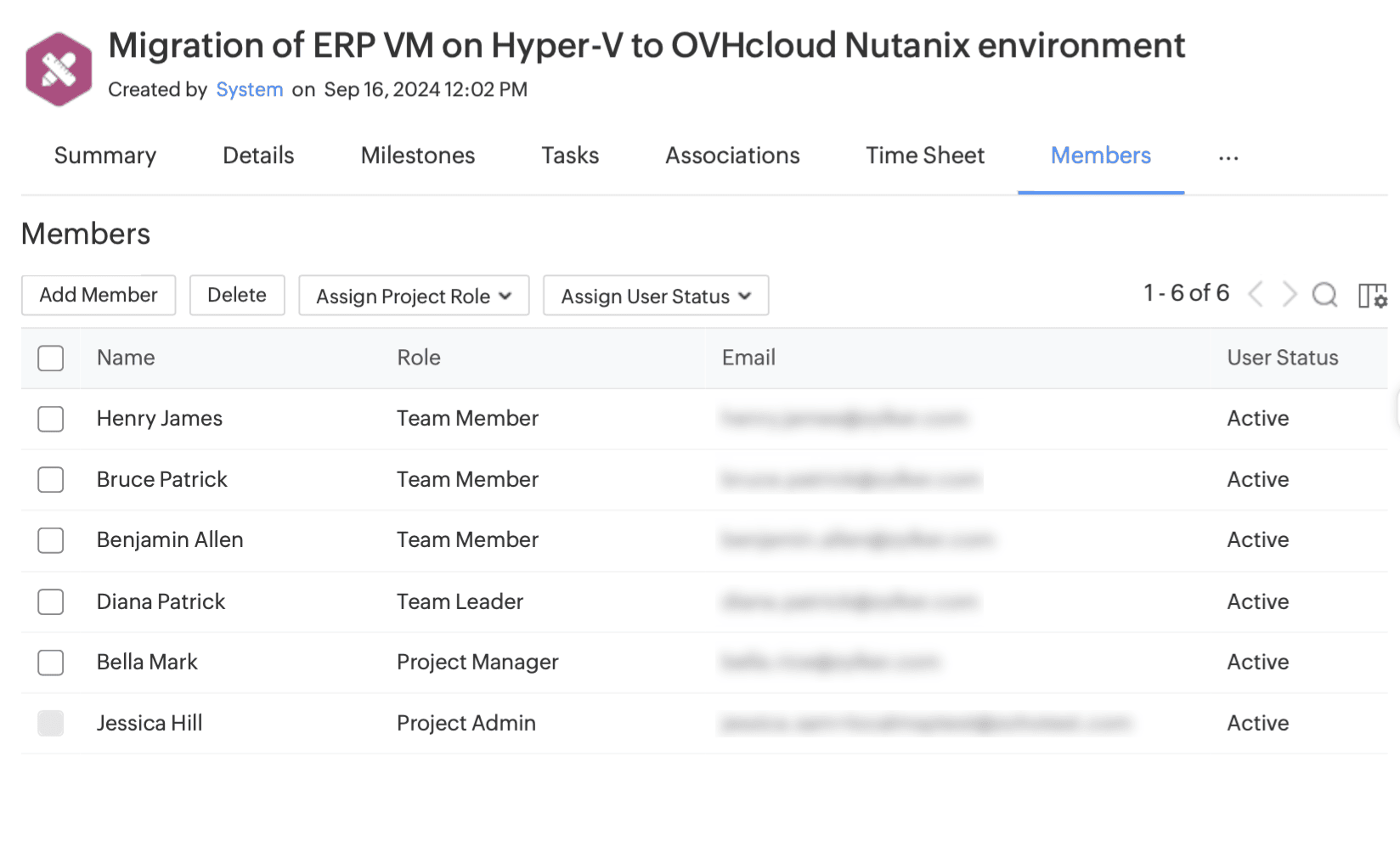Switch to the Milestones tab
Screen dimensions: 1400x841
tap(417, 155)
